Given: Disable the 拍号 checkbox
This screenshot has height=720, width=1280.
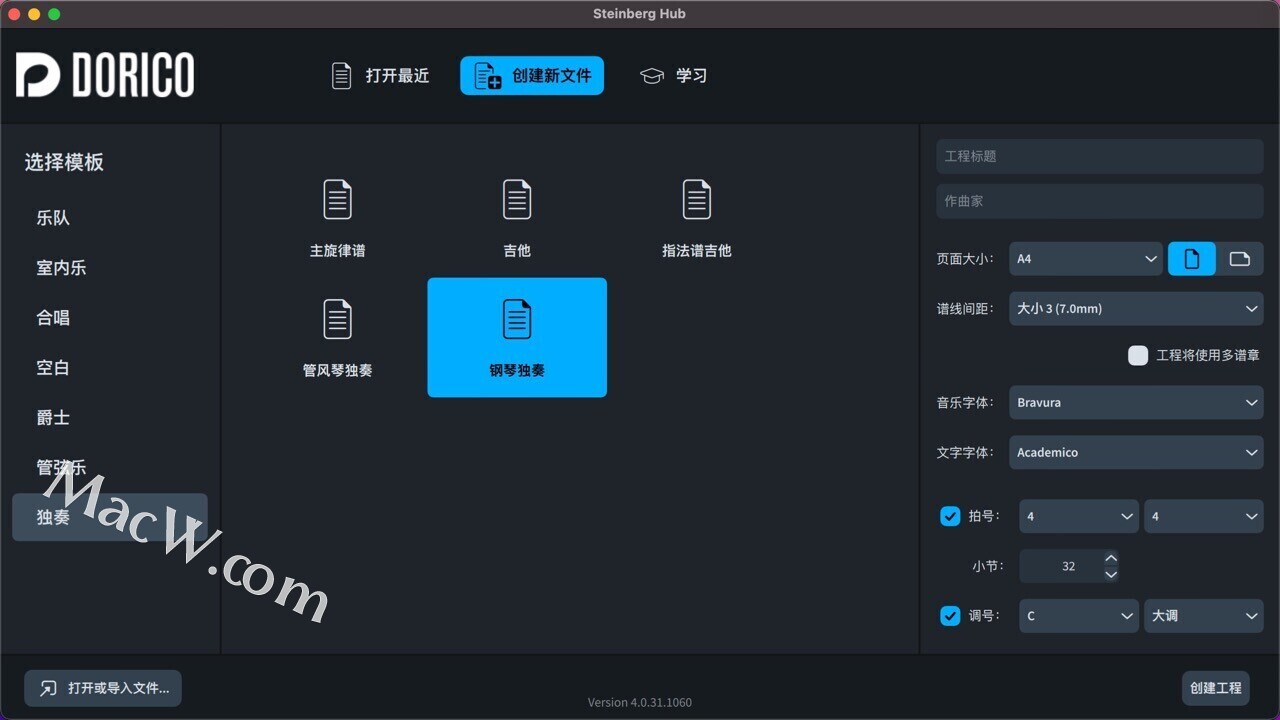Looking at the screenshot, I should coord(950,516).
